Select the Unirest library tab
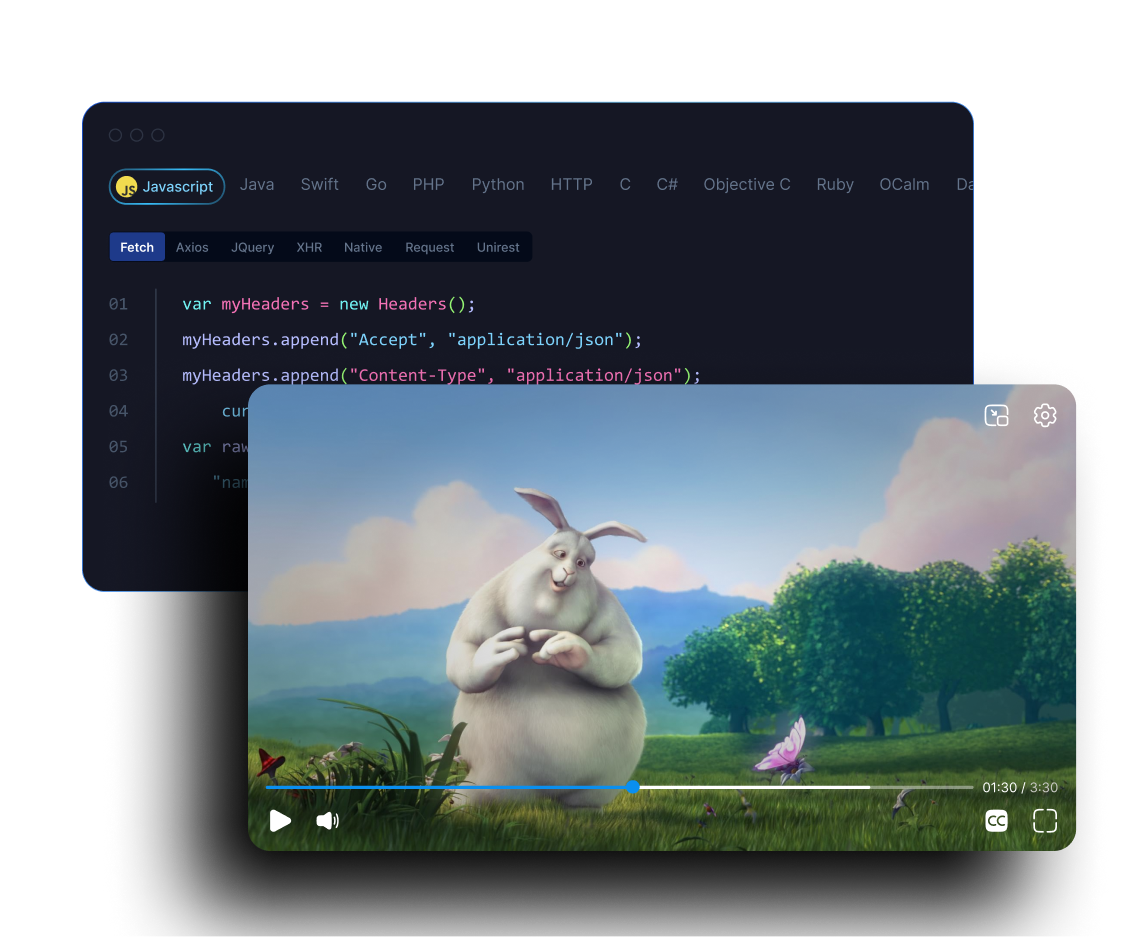This screenshot has width=1136, height=937. coord(498,247)
